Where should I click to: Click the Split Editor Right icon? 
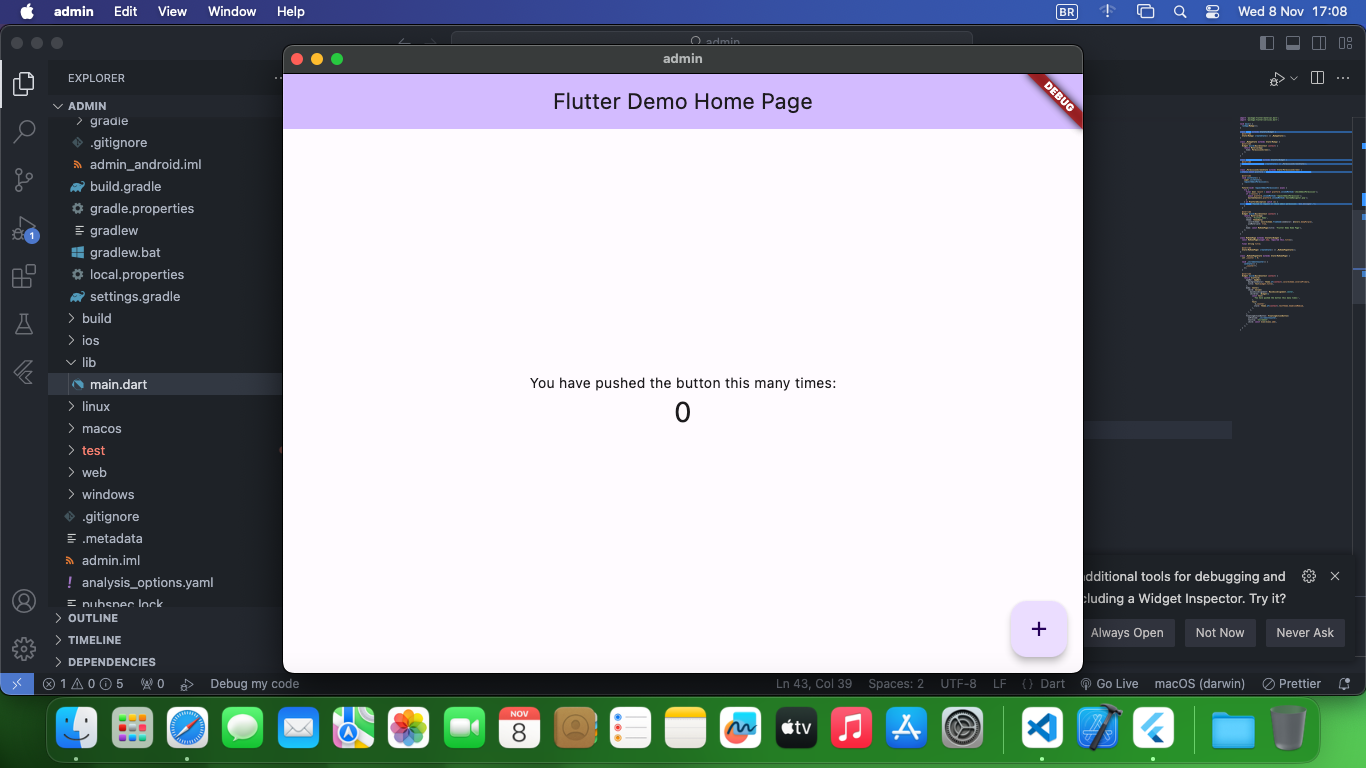pyautogui.click(x=1317, y=78)
